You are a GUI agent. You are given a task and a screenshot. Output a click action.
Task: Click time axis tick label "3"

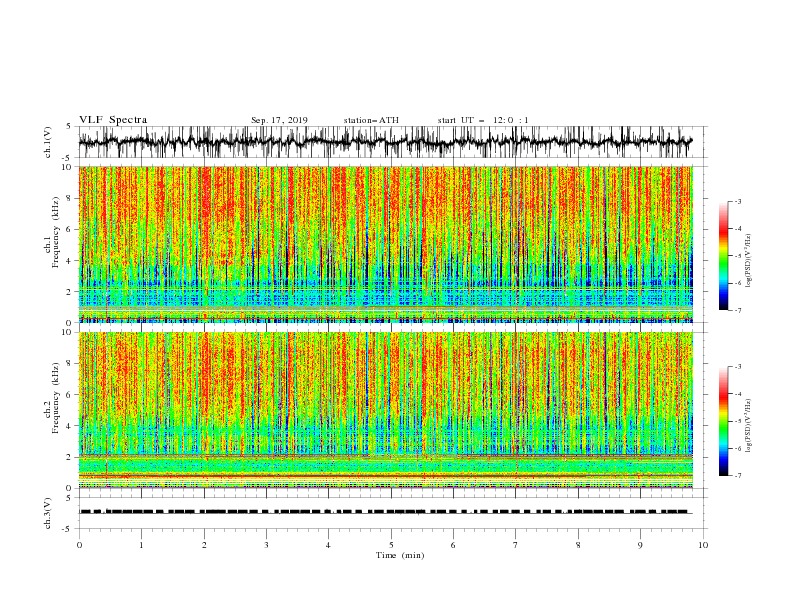click(266, 545)
